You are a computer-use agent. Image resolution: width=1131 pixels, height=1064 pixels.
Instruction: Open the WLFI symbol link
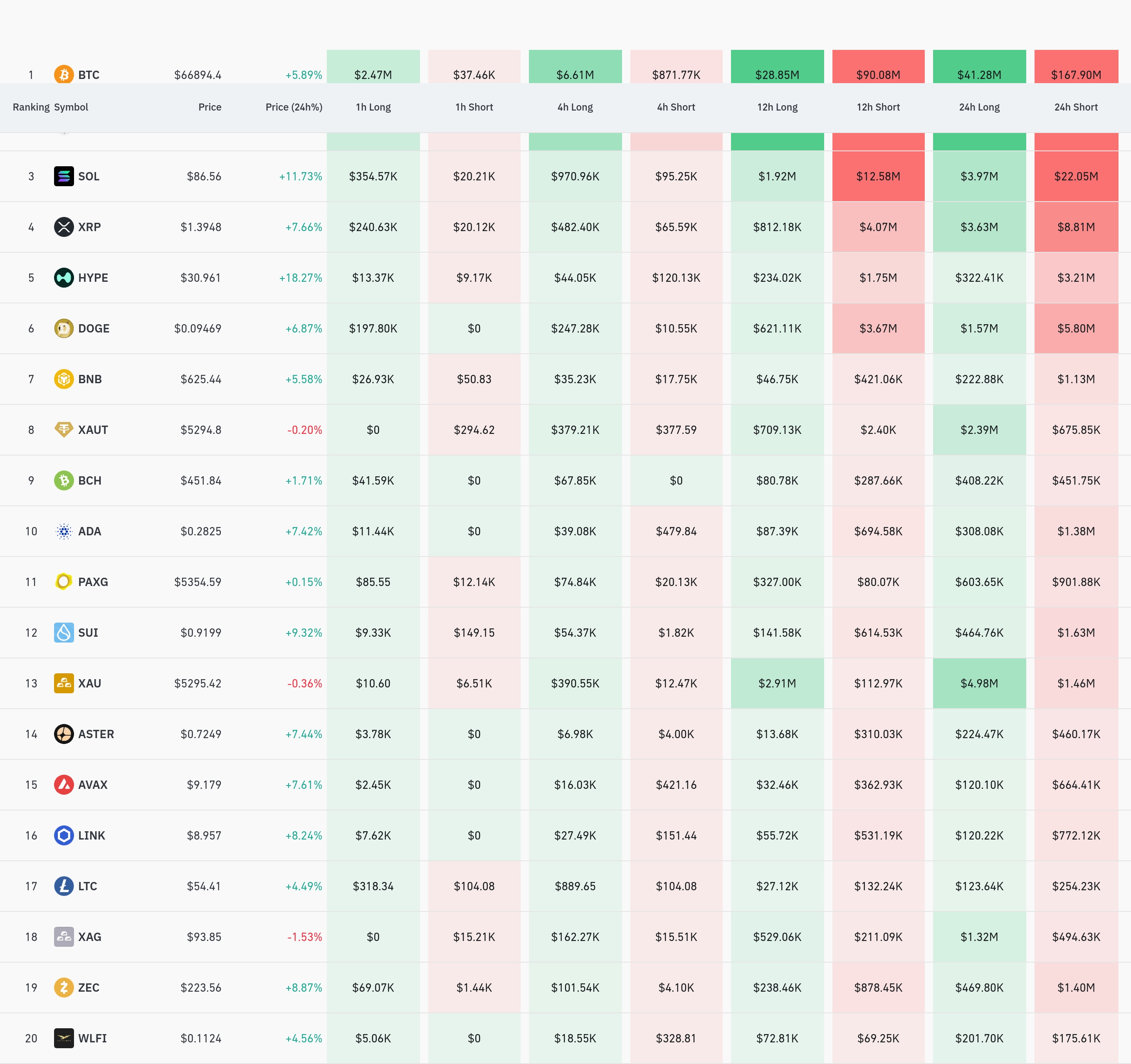[x=92, y=1038]
